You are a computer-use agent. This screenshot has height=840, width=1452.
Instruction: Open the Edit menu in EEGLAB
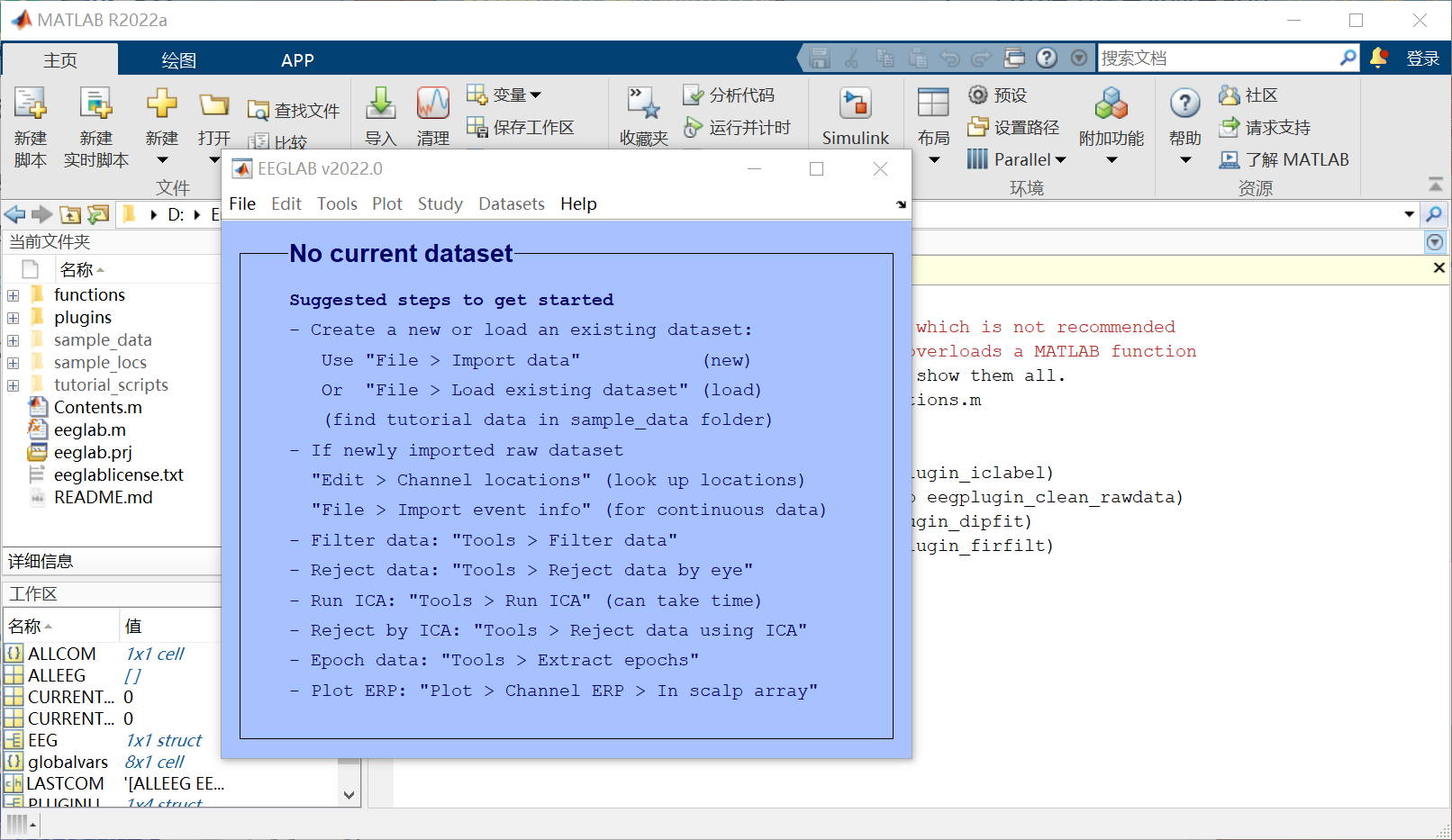coord(286,203)
